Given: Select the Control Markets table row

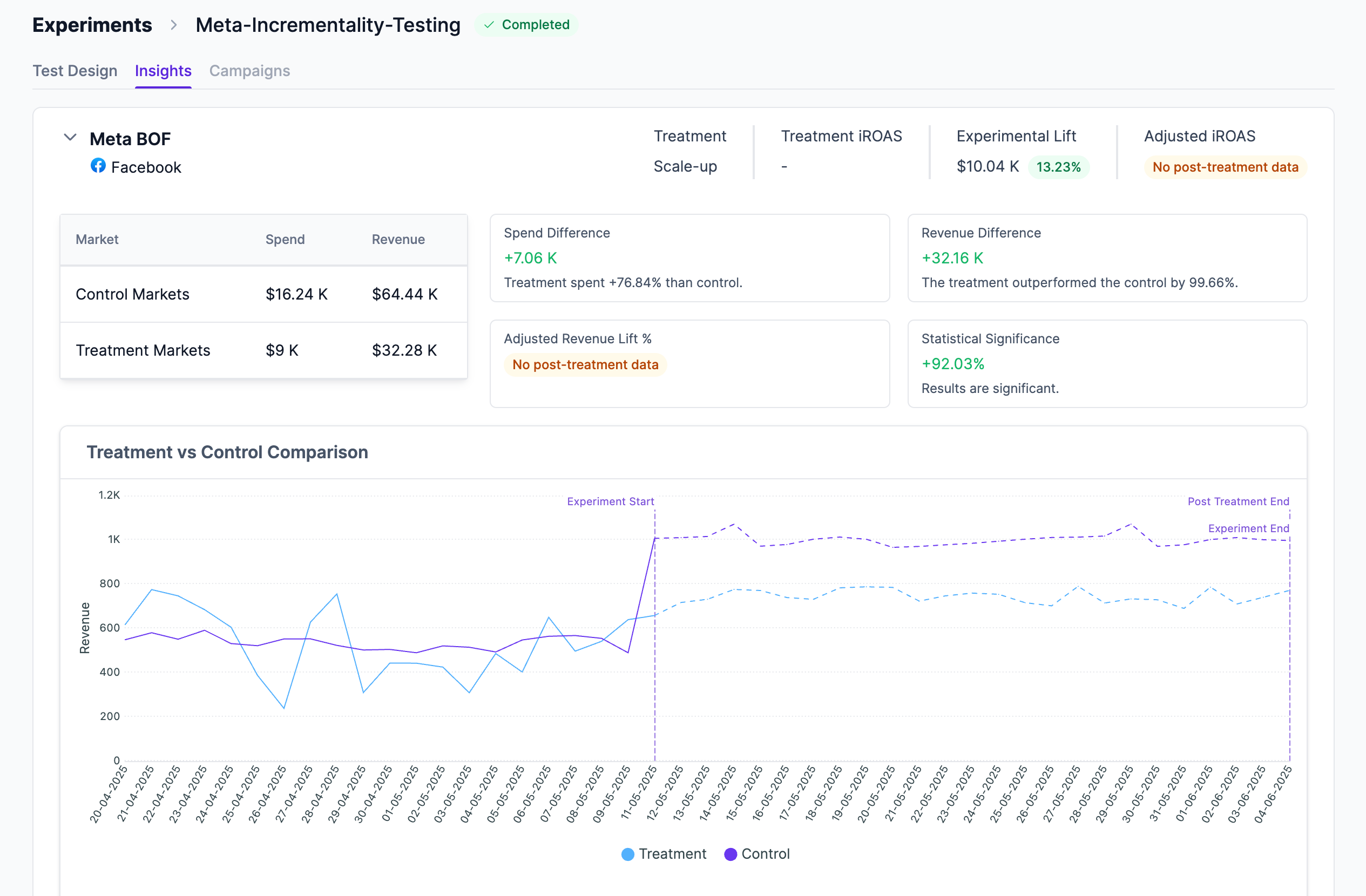Looking at the screenshot, I should [x=263, y=294].
